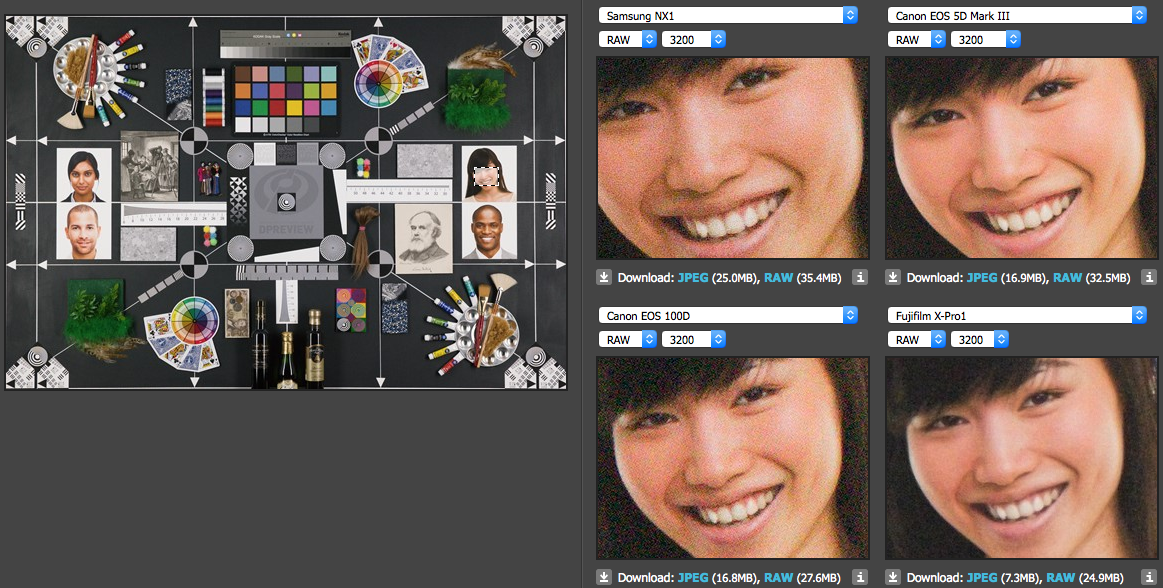
Task: Change ISO 3200 for Samsung NX1
Action: click(693, 40)
